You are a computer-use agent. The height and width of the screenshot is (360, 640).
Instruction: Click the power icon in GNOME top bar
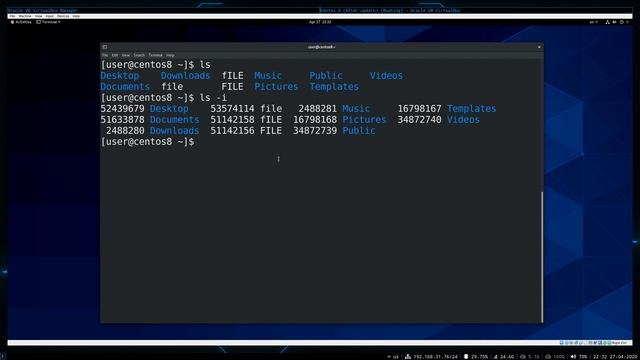coord(622,22)
